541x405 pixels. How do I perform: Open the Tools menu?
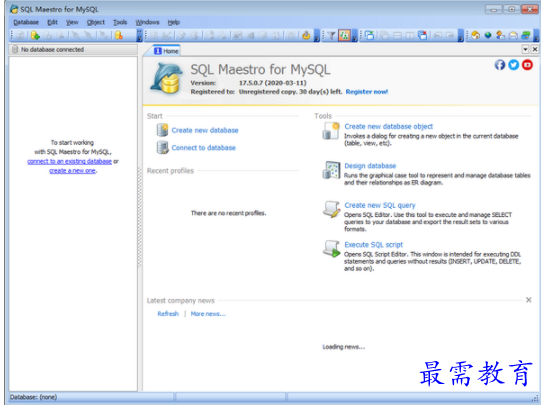120,22
